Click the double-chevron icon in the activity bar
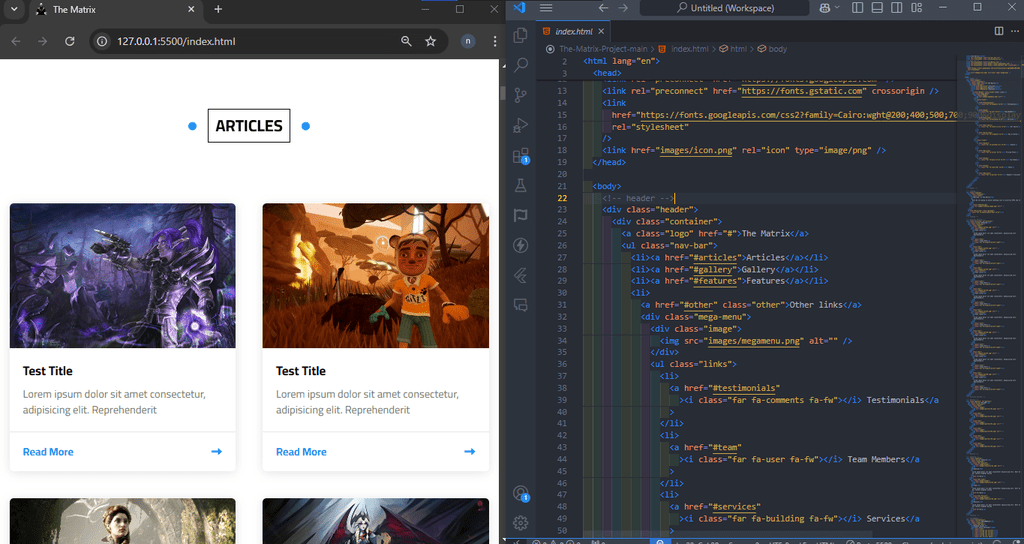1024x544 pixels. coord(520,276)
